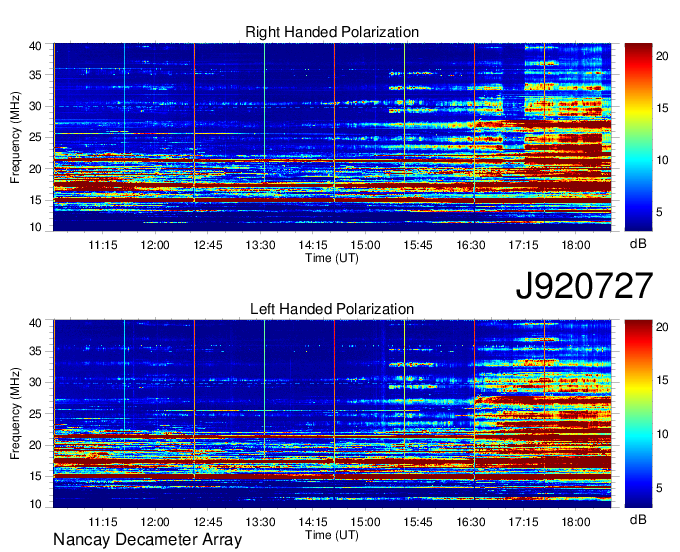680x552 pixels.
Task: Click the 10 MHz tick label on the bottom plot
Action: coord(35,504)
